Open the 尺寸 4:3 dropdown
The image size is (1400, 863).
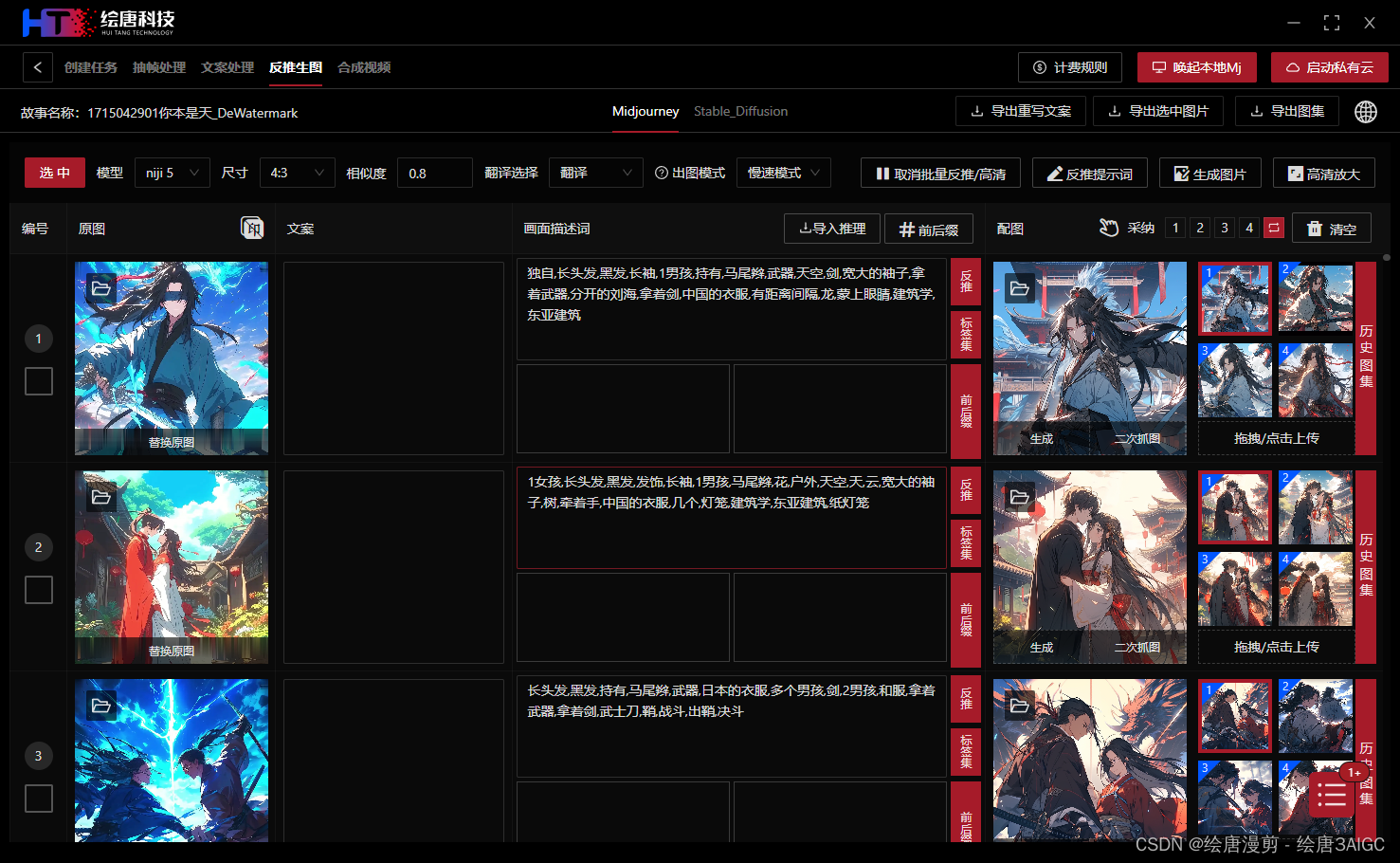pyautogui.click(x=297, y=173)
